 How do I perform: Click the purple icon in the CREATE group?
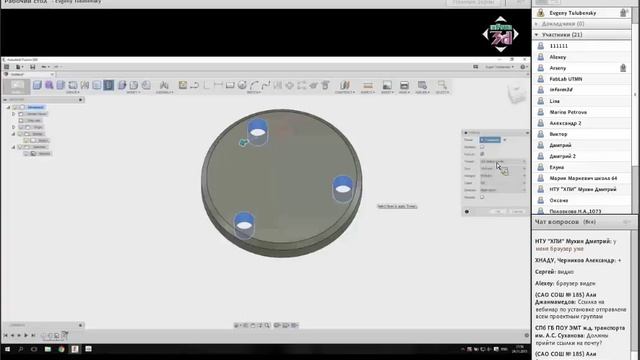coord(49,84)
